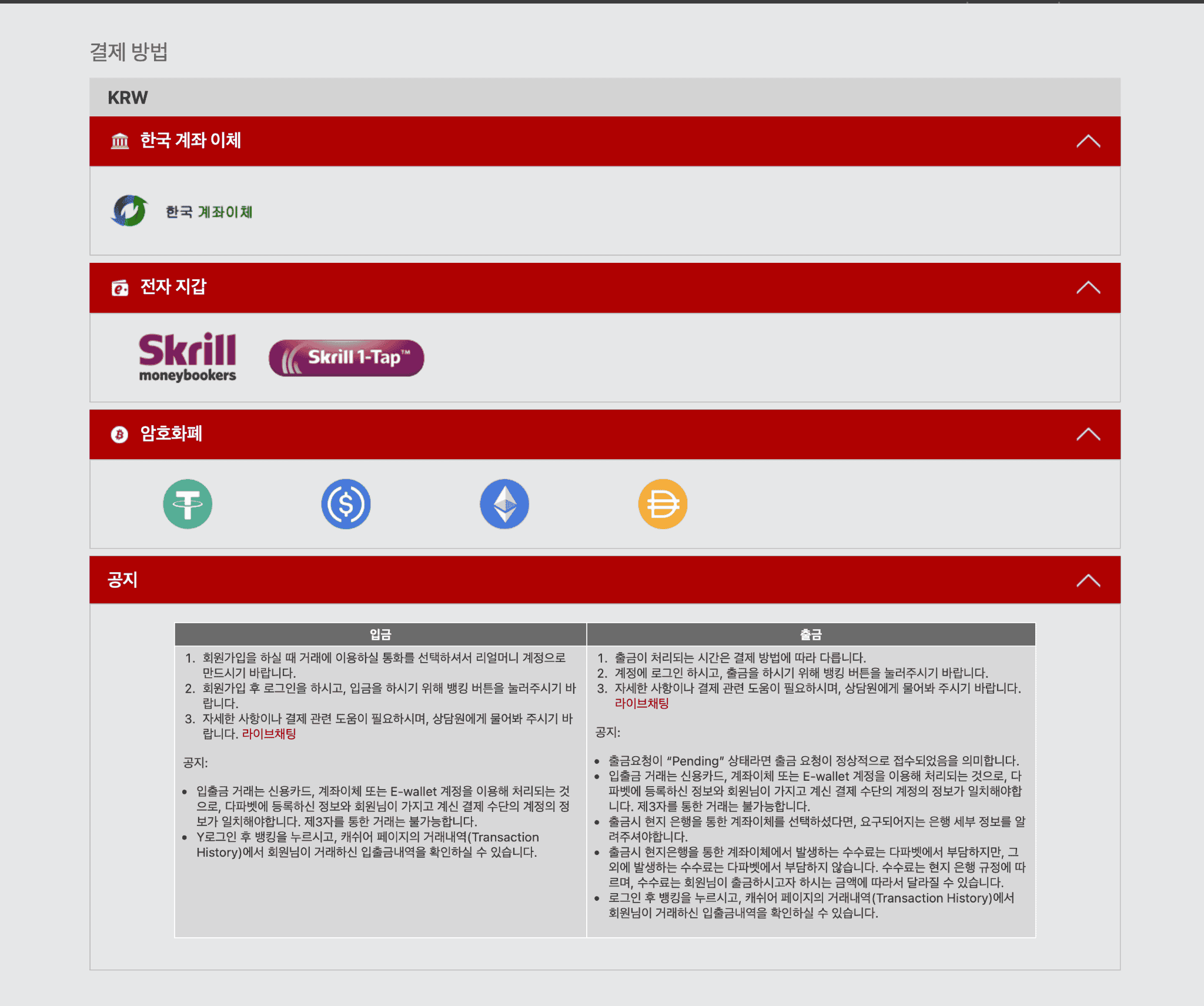Click the 공지 header title
This screenshot has width=1204, height=1006.
[122, 580]
